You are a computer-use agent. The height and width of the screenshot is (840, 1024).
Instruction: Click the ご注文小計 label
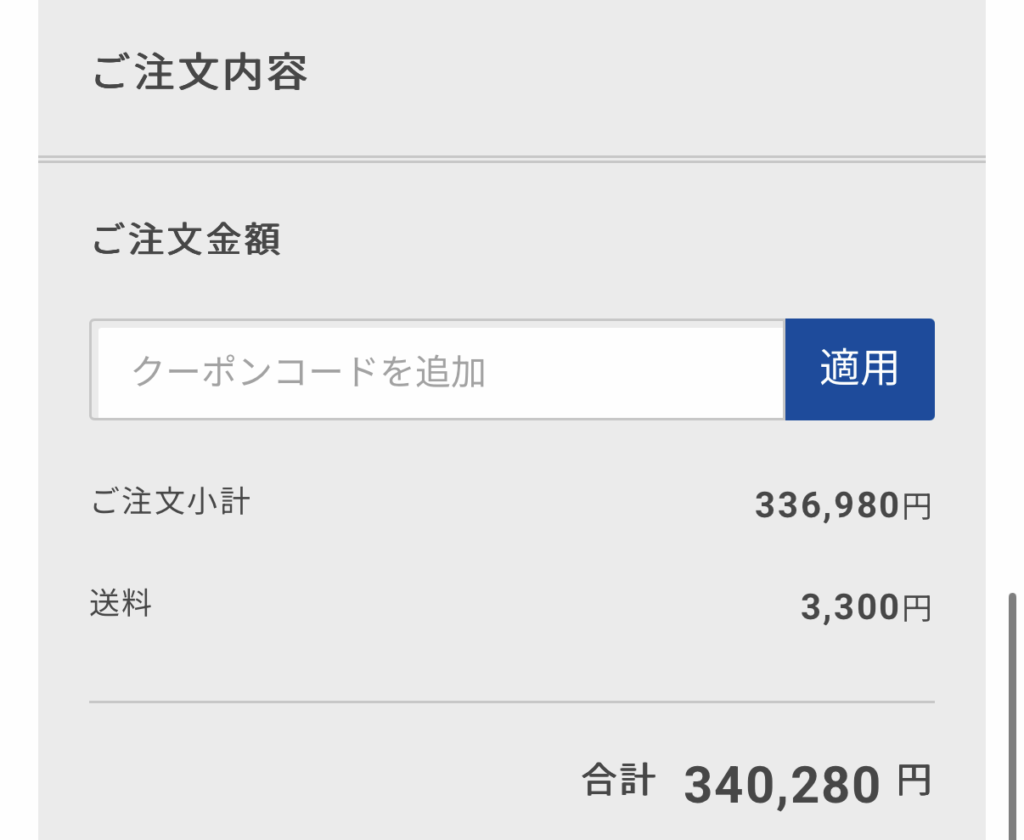pos(170,501)
